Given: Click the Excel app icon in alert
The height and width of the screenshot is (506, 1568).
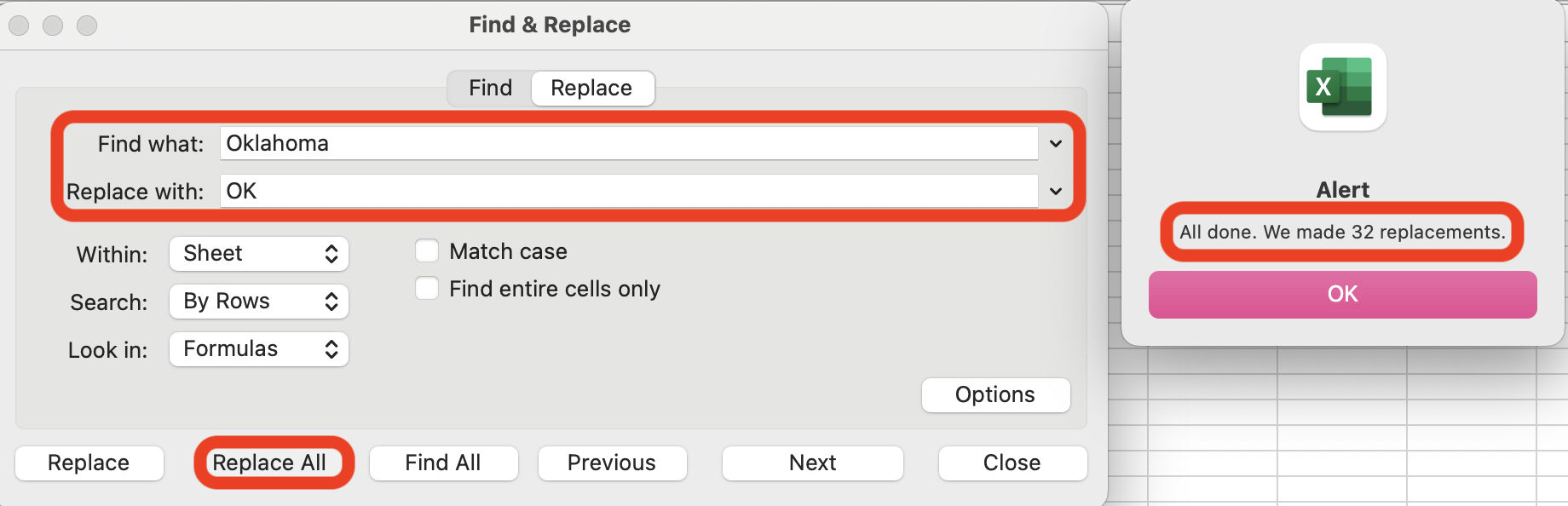Looking at the screenshot, I should (x=1342, y=87).
